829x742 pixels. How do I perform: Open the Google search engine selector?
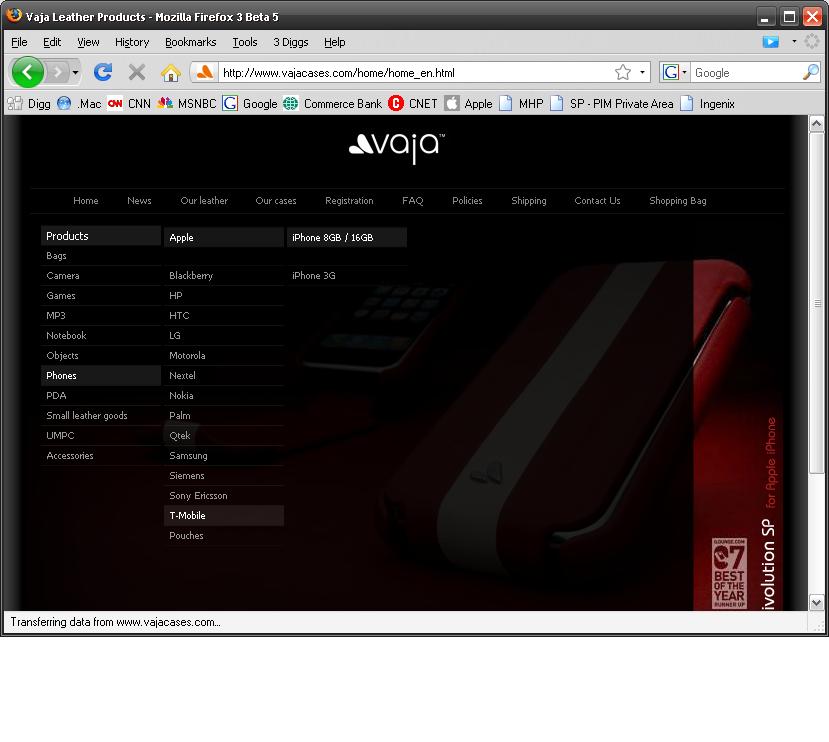(675, 72)
